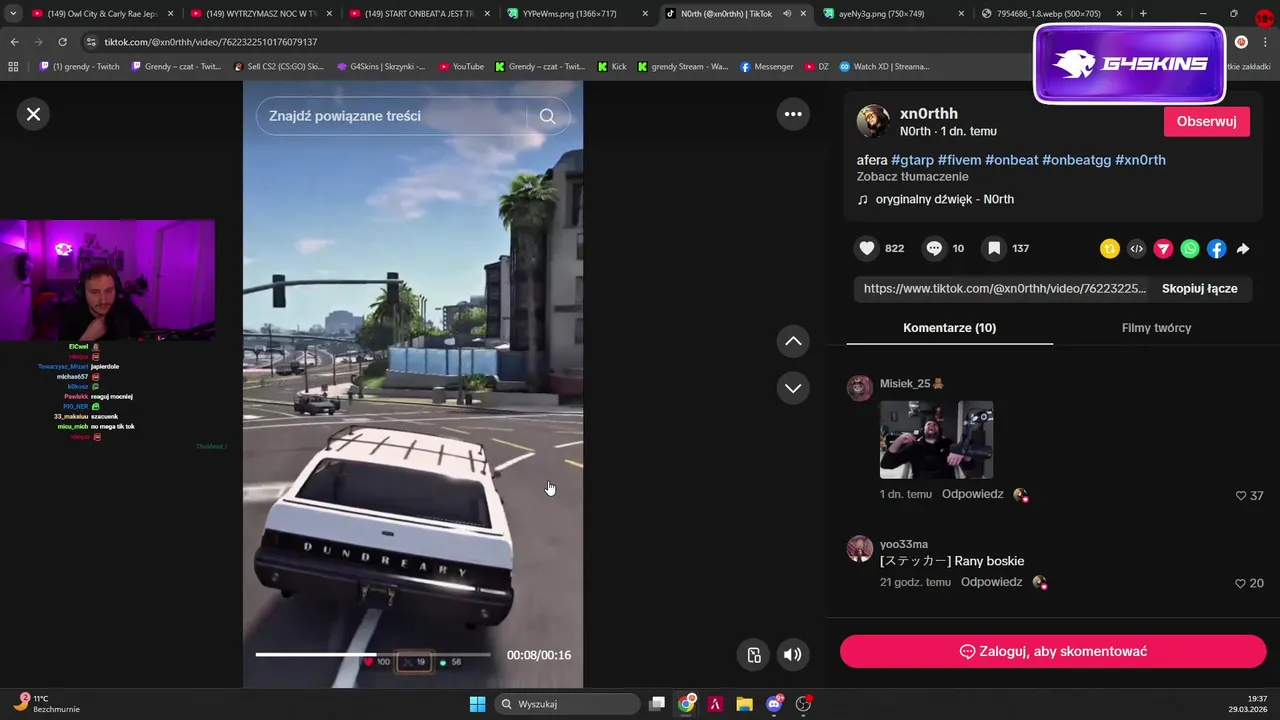Open Messenger bookmark
Viewport: 1280px width, 720px height.
click(767, 67)
